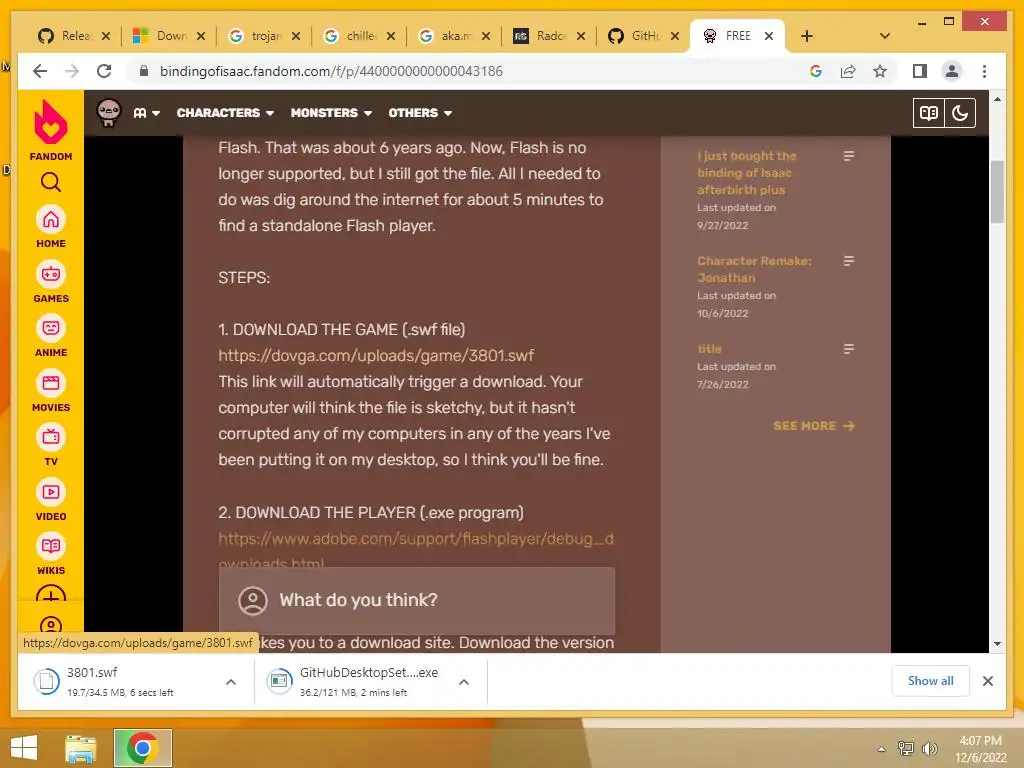This screenshot has width=1024, height=768.
Task: Click the address bar URL
Action: click(x=331, y=71)
